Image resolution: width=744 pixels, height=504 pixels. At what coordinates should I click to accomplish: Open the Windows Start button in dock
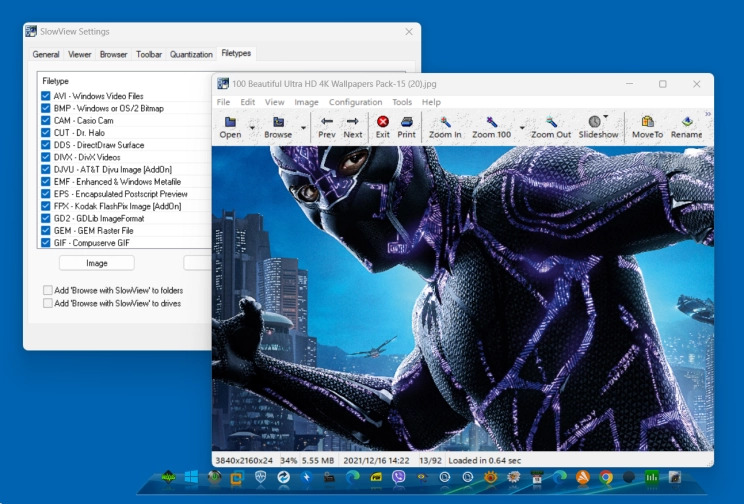(x=191, y=477)
